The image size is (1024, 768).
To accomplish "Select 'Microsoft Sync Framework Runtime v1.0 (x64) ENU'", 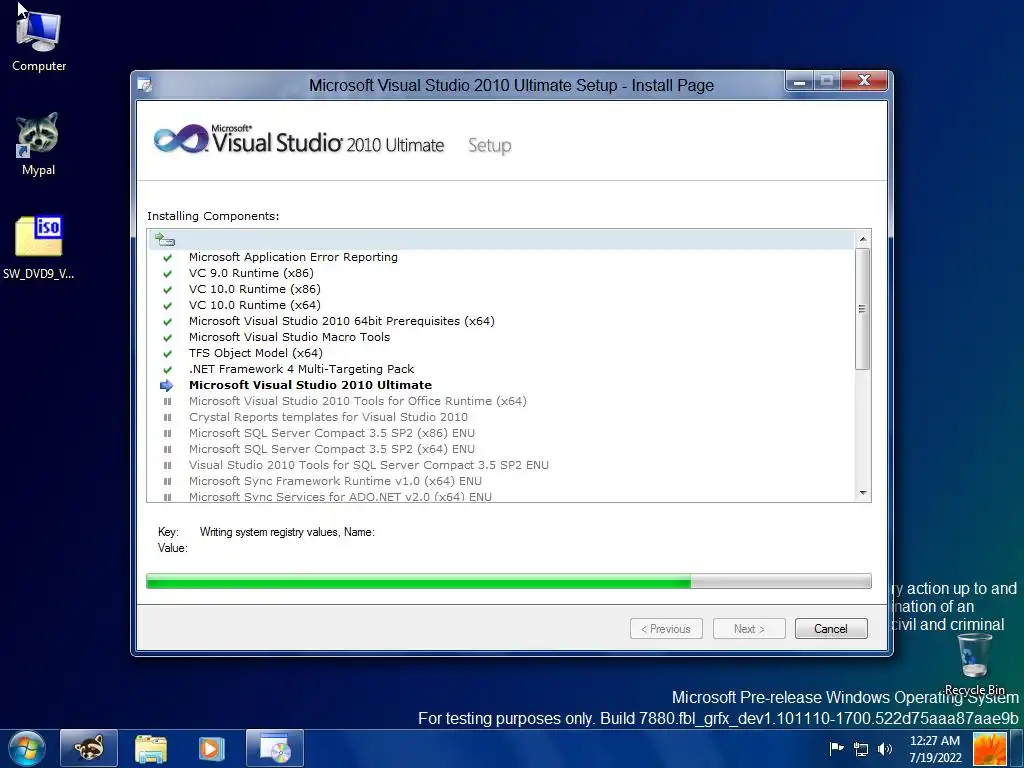I will tap(336, 481).
